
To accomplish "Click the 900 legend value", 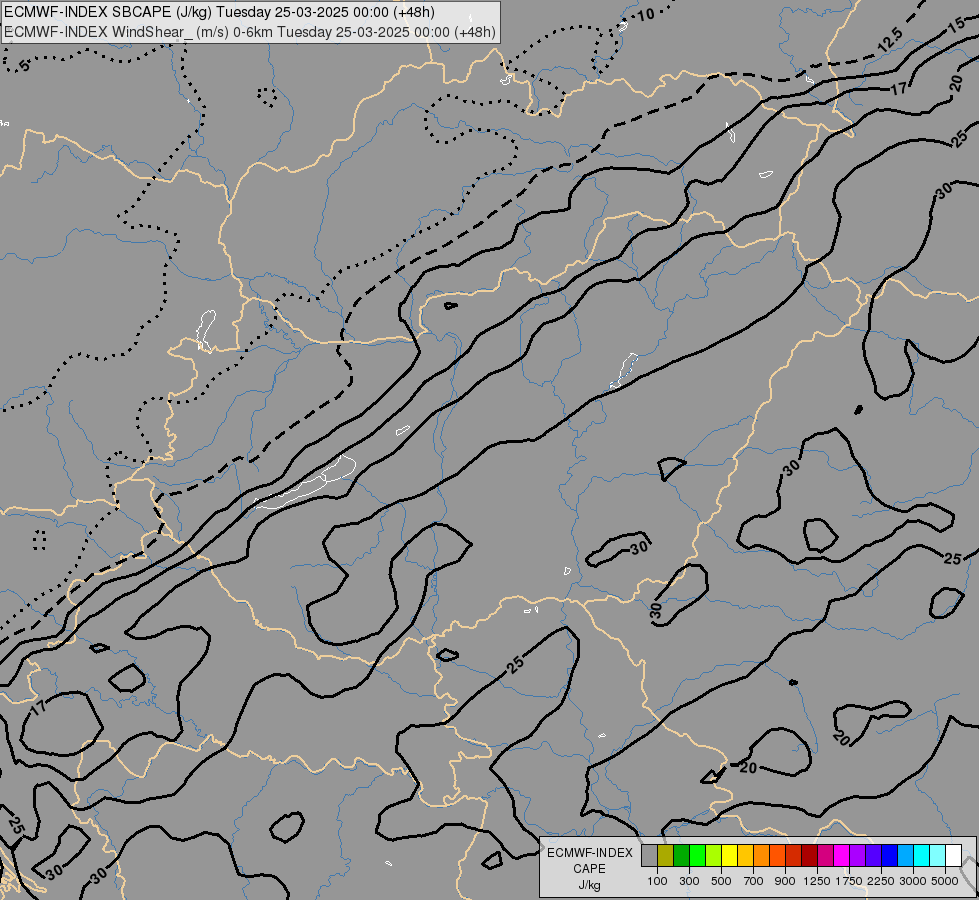I will 785,881.
